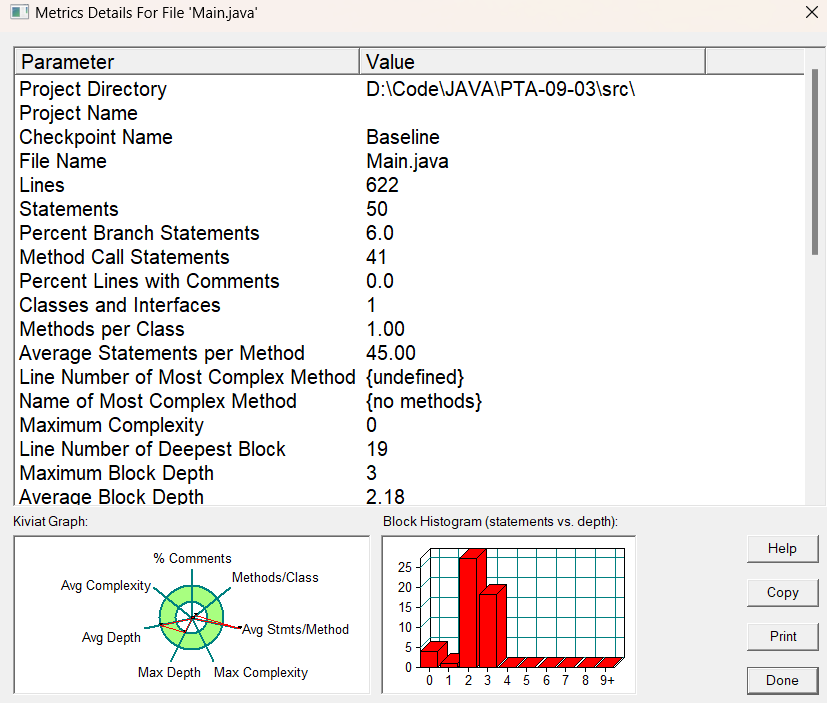Select the Maximum Complexity row
The width and height of the screenshot is (827, 703).
pyautogui.click(x=409, y=425)
